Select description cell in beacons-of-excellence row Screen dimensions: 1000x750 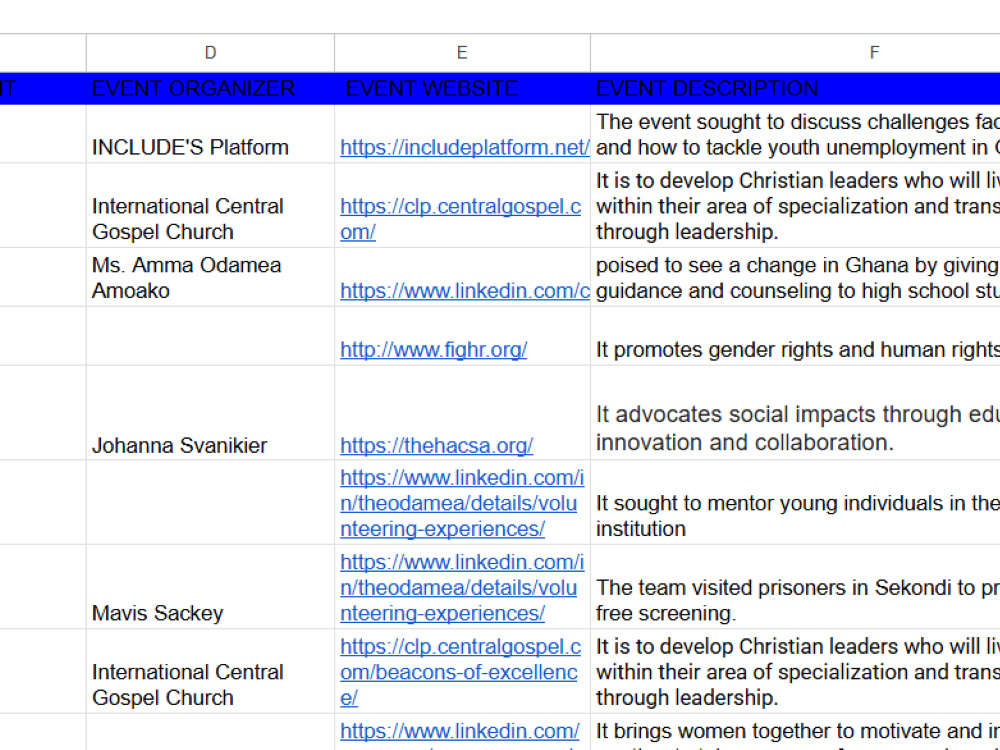795,672
